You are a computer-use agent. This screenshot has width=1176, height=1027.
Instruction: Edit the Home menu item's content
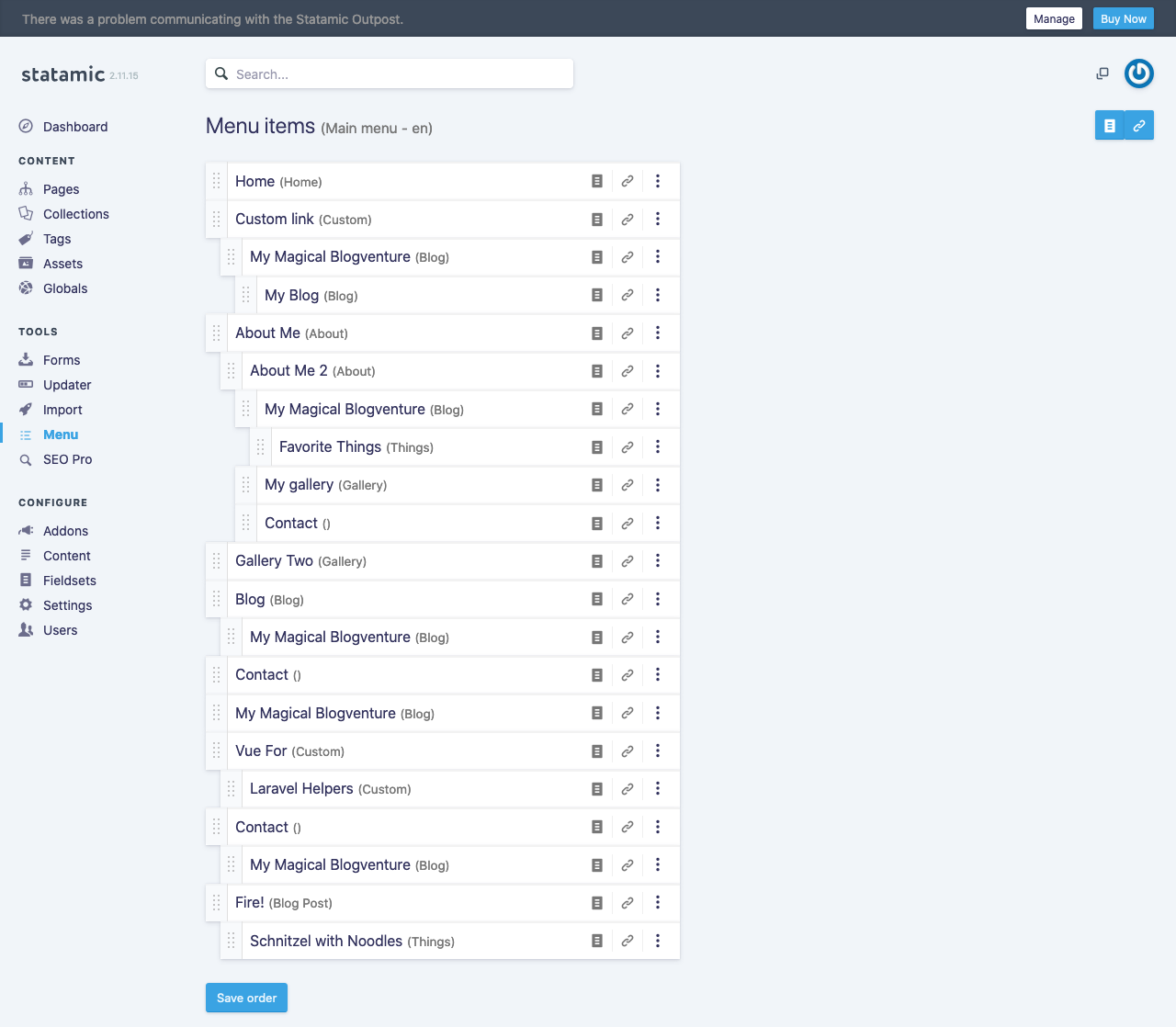coord(597,181)
